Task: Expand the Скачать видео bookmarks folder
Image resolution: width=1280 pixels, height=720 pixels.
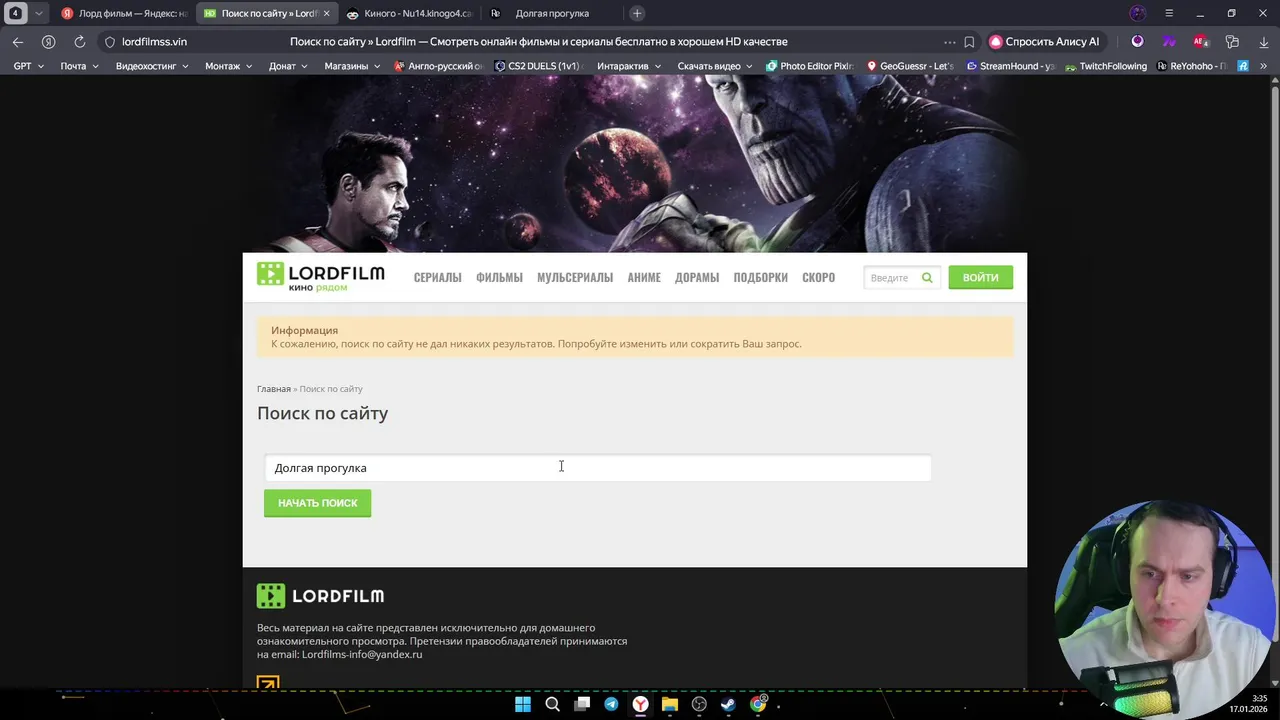Action: (715, 66)
